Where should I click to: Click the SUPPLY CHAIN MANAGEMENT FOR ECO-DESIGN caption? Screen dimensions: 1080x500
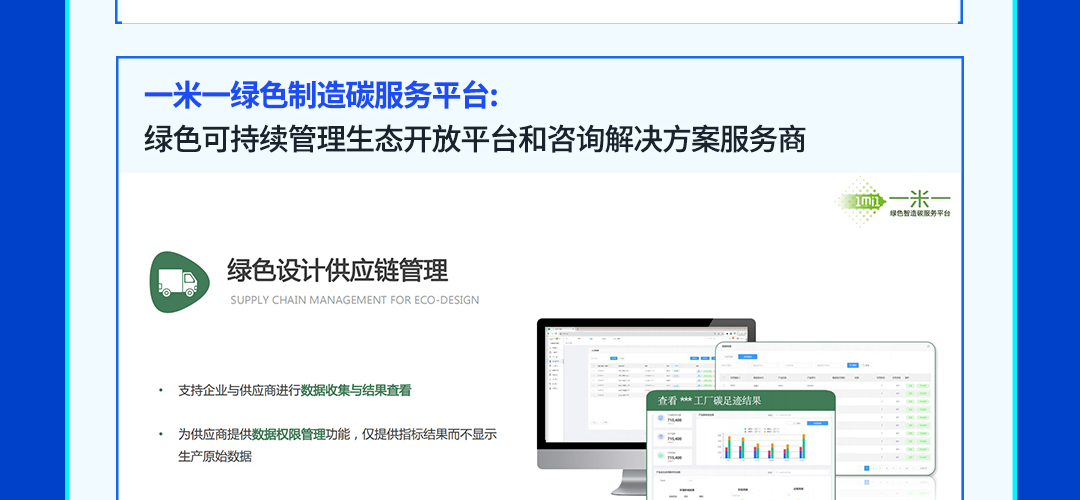tap(355, 300)
